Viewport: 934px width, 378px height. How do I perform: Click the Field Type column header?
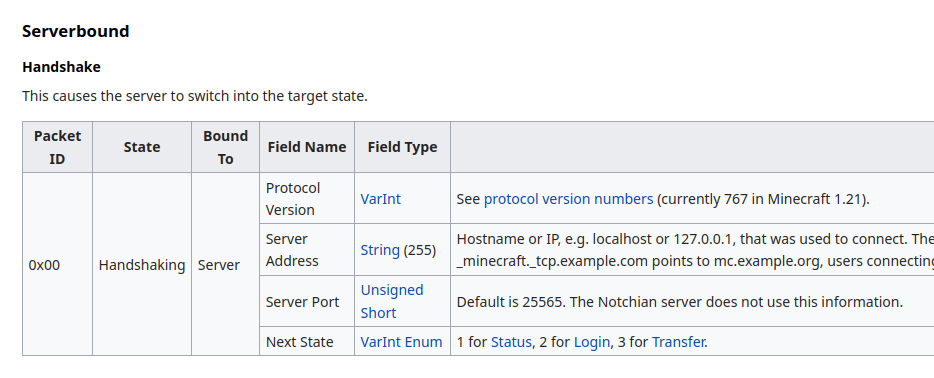[402, 147]
